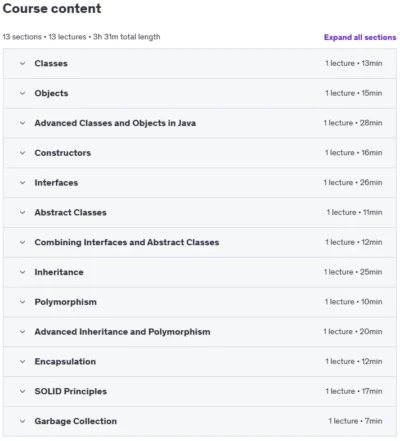Screen dimensions: 400x441
Task: Expand the Inheritance section chevron
Action: tap(22, 272)
